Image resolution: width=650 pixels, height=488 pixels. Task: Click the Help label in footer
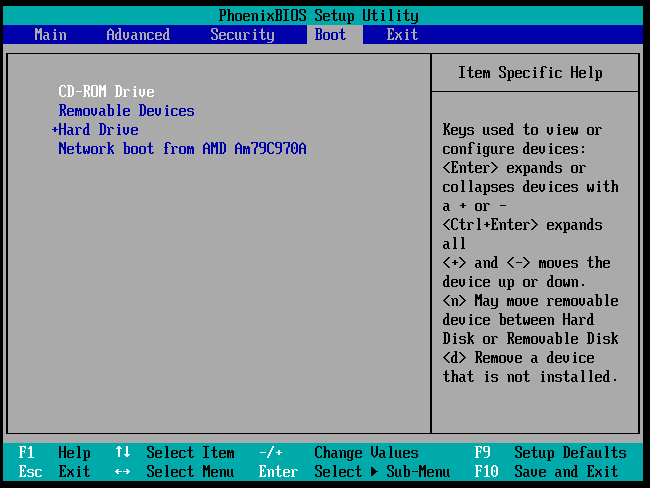[74, 453]
